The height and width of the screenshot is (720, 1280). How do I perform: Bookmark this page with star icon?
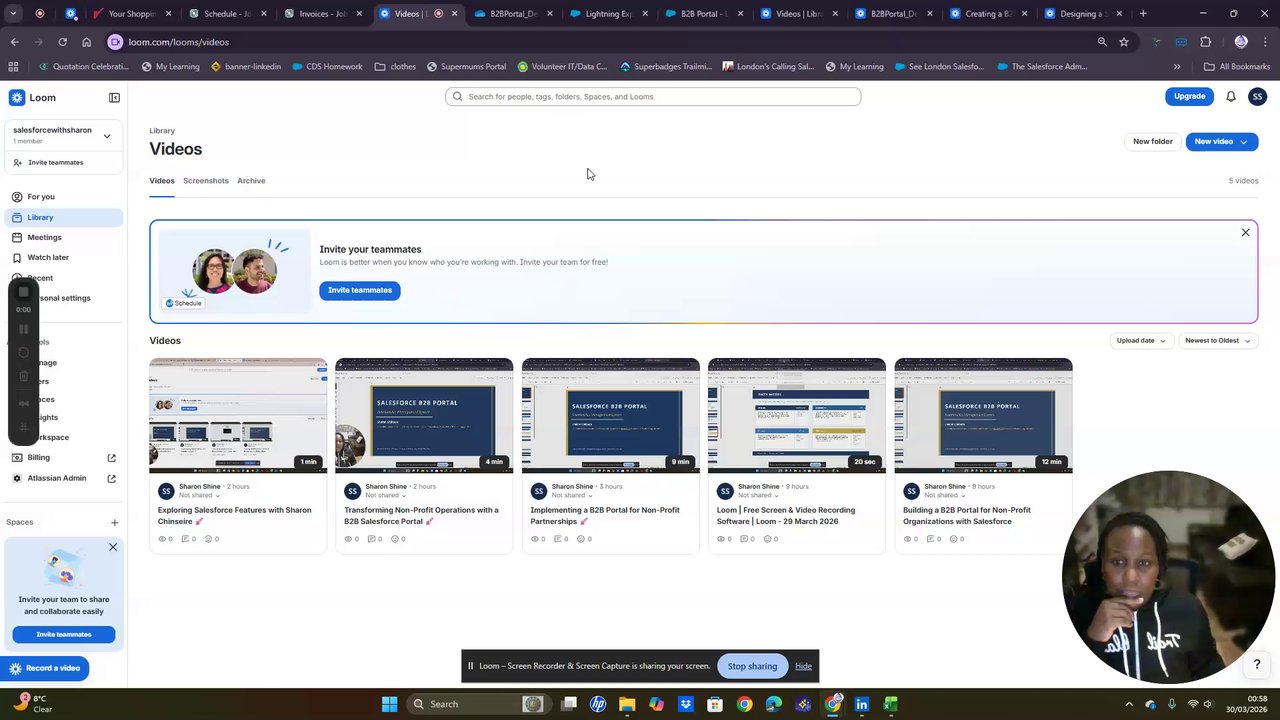tap(1124, 42)
